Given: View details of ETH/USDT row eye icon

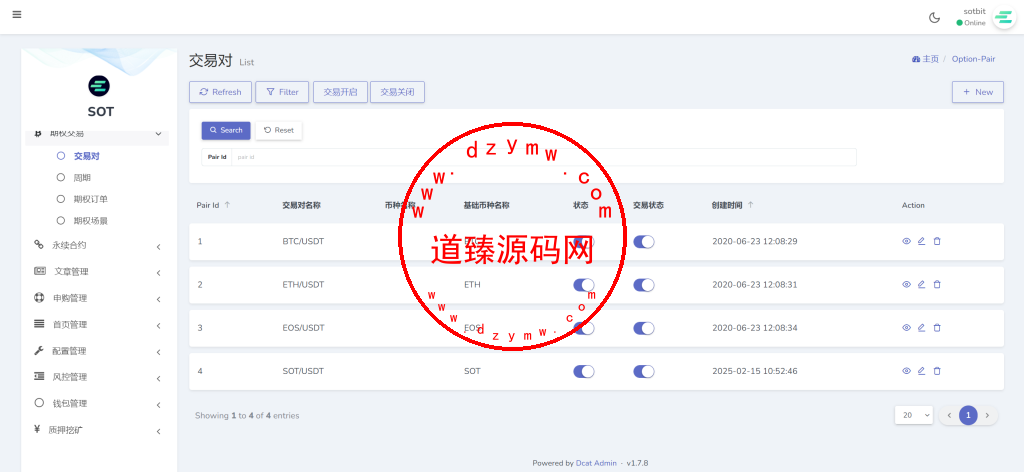Looking at the screenshot, I should tap(906, 284).
